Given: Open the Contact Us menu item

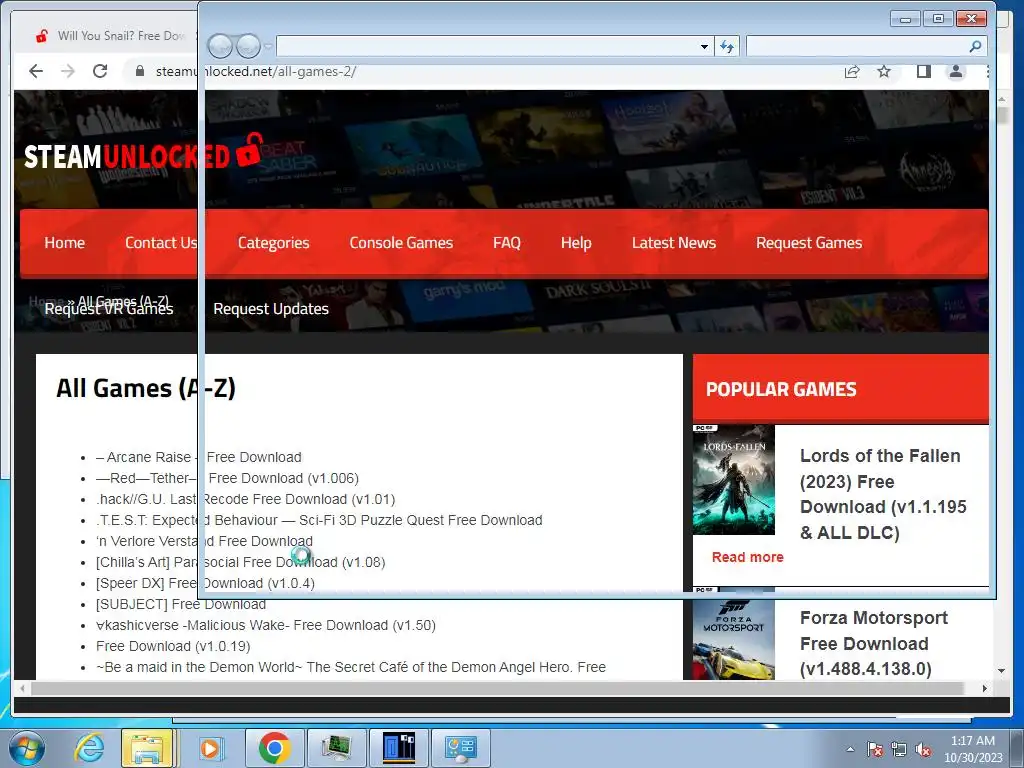Looking at the screenshot, I should coord(161,243).
